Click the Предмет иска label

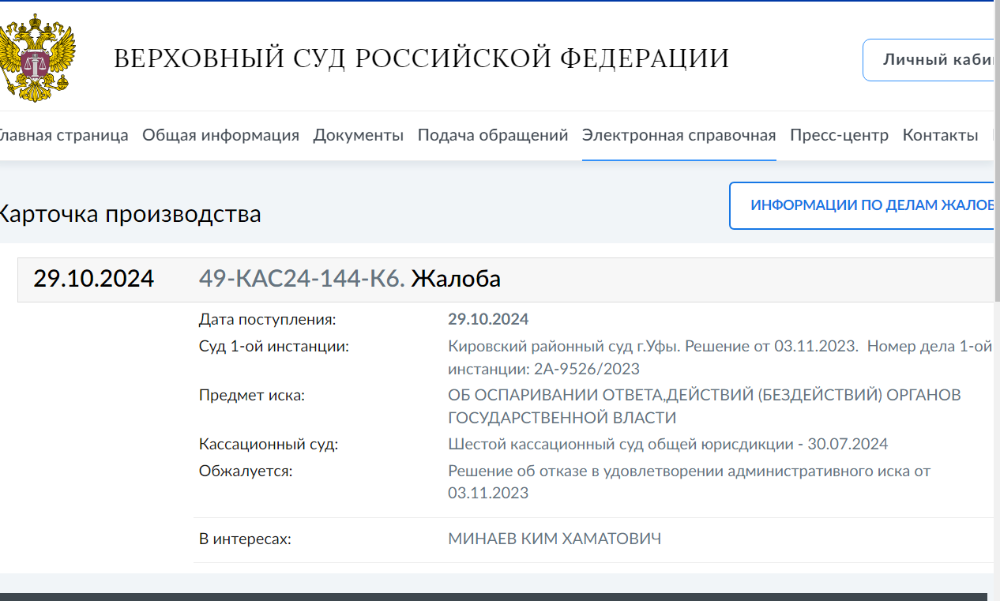(x=252, y=395)
